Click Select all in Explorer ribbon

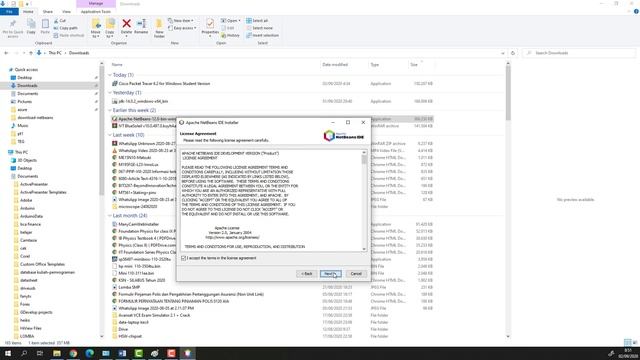coord(257,21)
